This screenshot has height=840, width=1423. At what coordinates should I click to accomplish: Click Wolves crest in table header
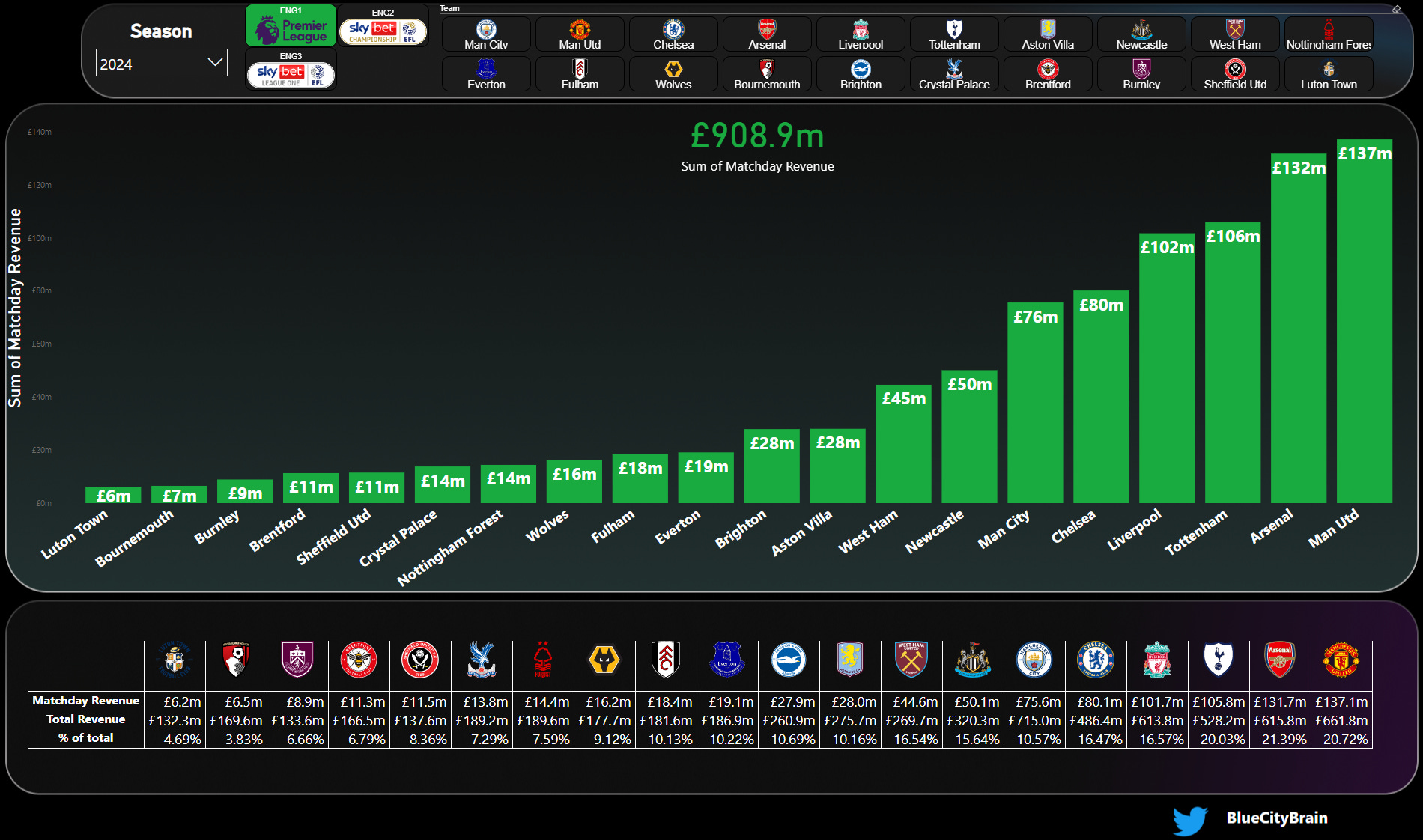tap(604, 660)
